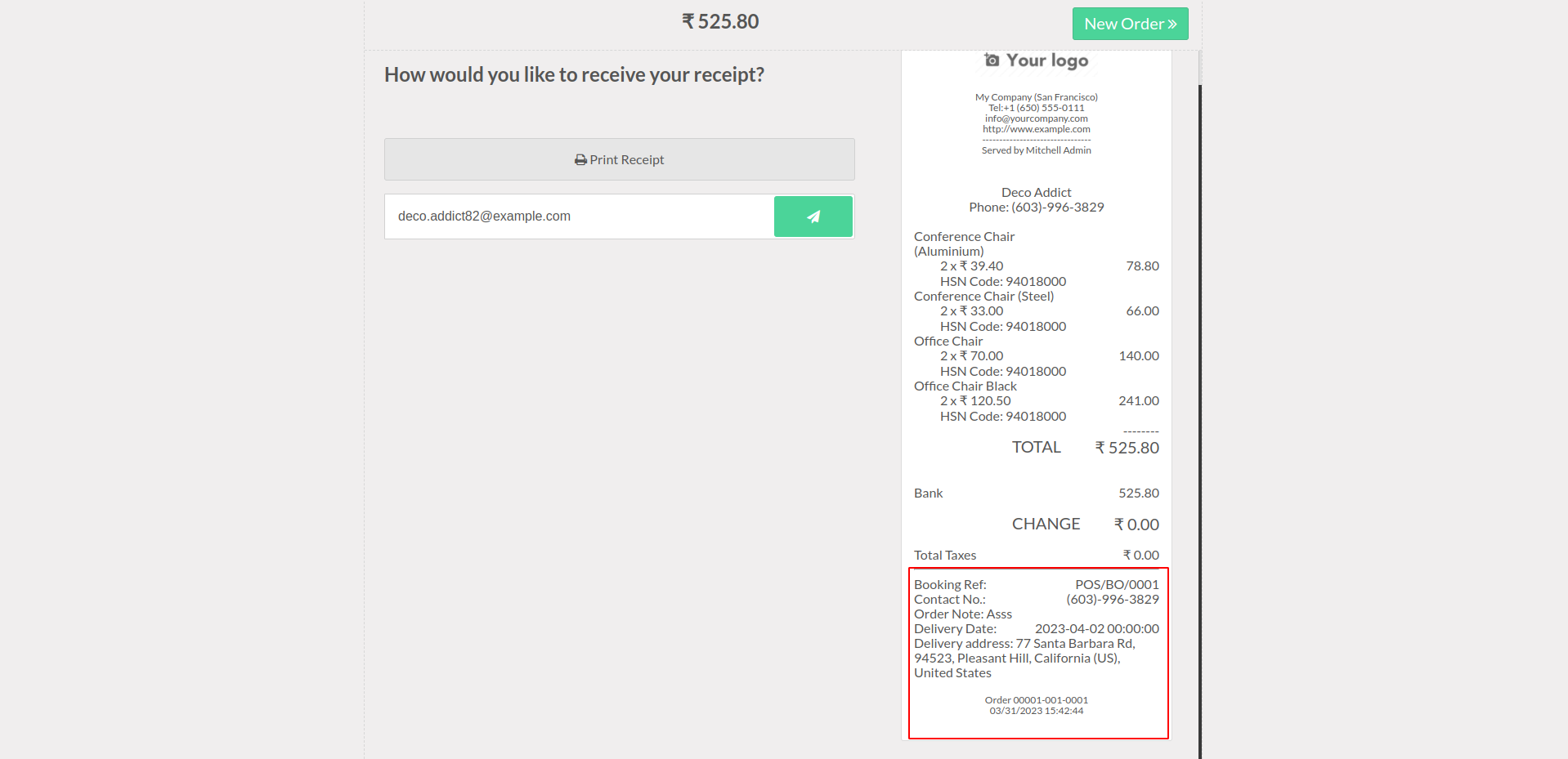The height and width of the screenshot is (759, 1568).
Task: Select the Office Chair Black receipt line
Action: click(965, 386)
